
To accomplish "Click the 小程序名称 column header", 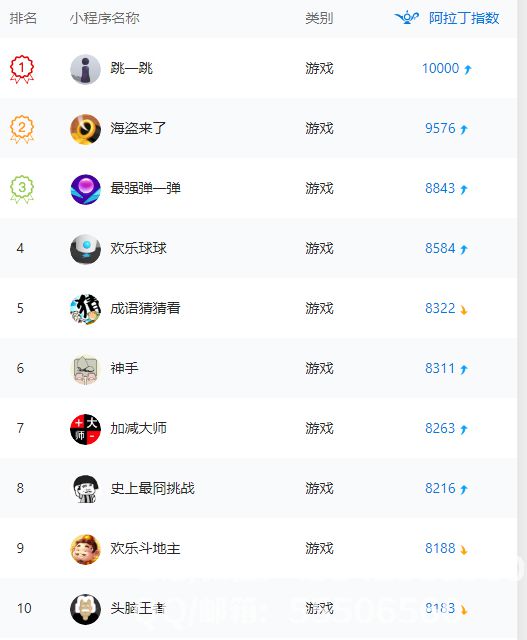I will [105, 18].
